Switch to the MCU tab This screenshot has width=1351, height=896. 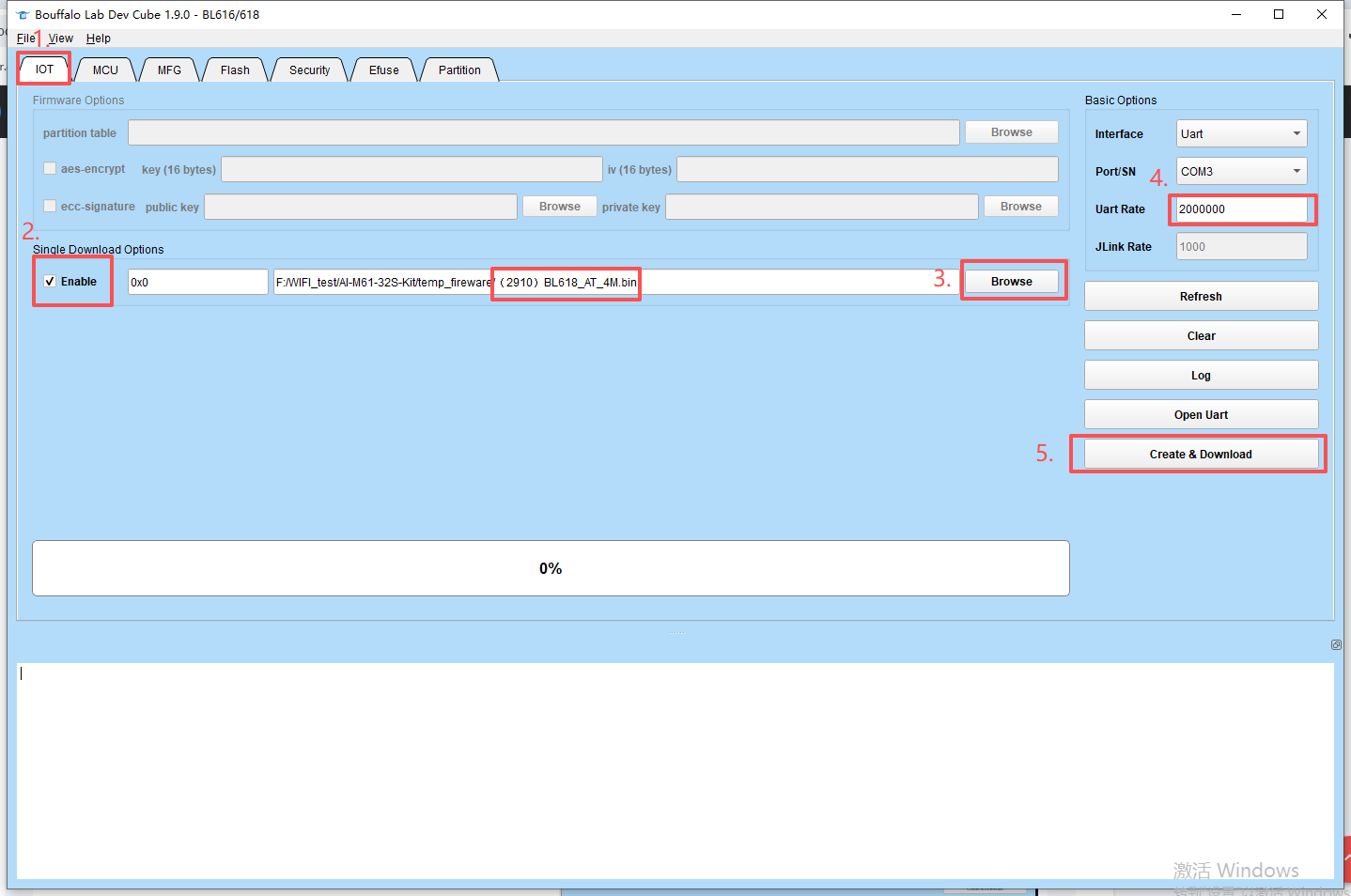(105, 70)
